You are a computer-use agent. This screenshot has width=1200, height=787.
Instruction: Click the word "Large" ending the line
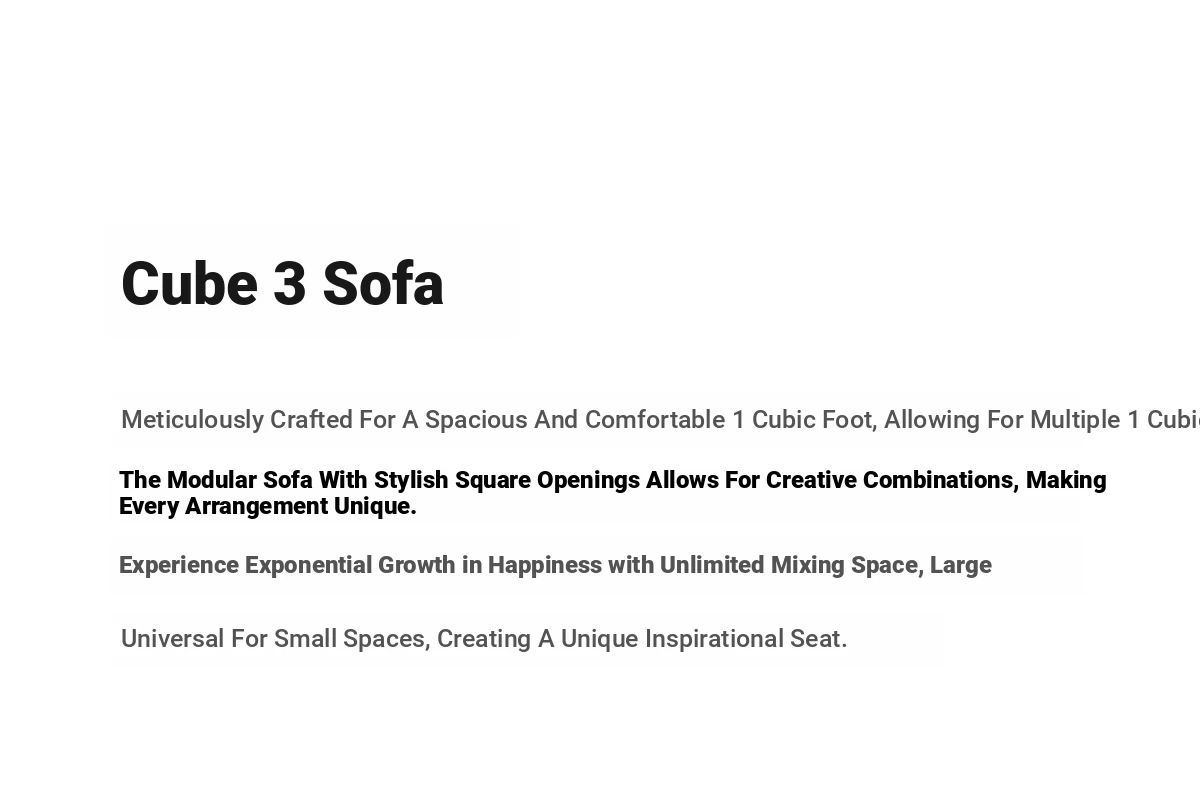click(x=961, y=565)
